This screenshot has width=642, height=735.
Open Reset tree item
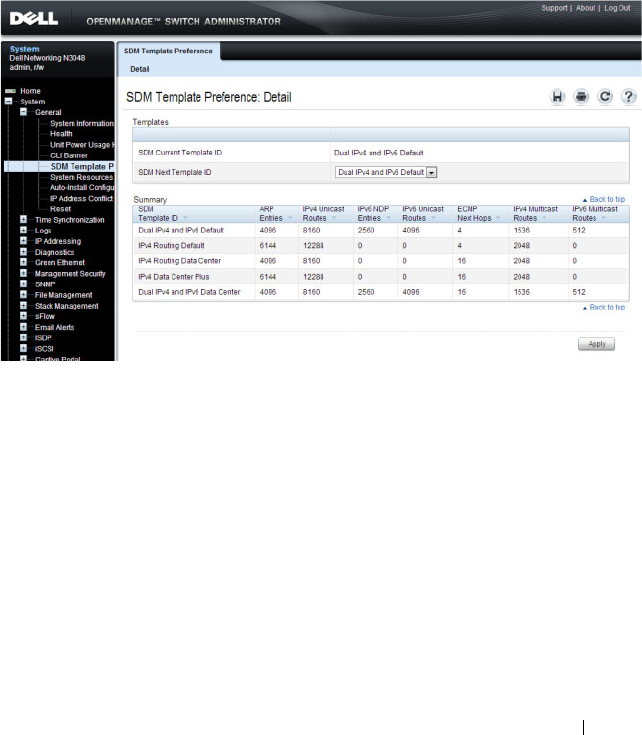(x=60, y=209)
